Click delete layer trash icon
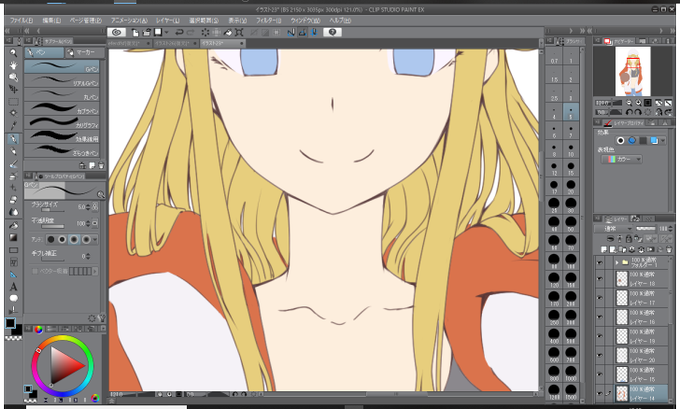The height and width of the screenshot is (409, 680). click(x=668, y=250)
